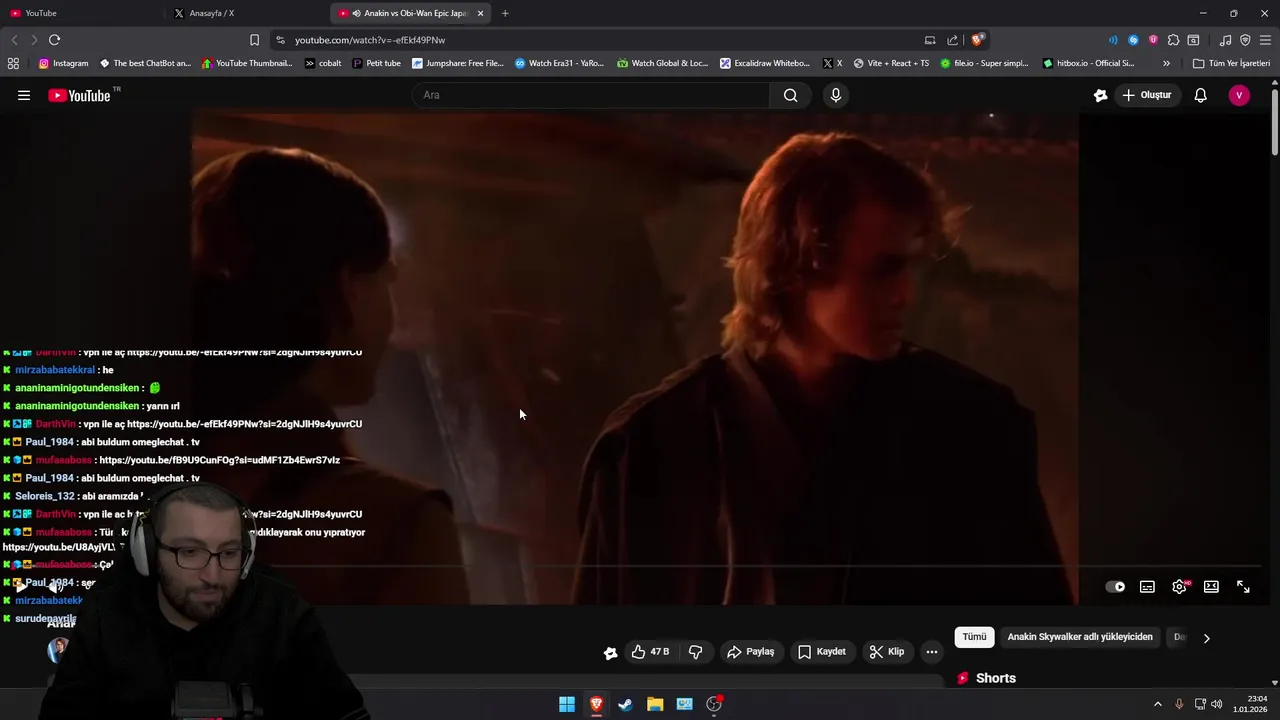Screen dimensions: 1280x720
Task: Open Steam from the taskbar
Action: coord(626,704)
